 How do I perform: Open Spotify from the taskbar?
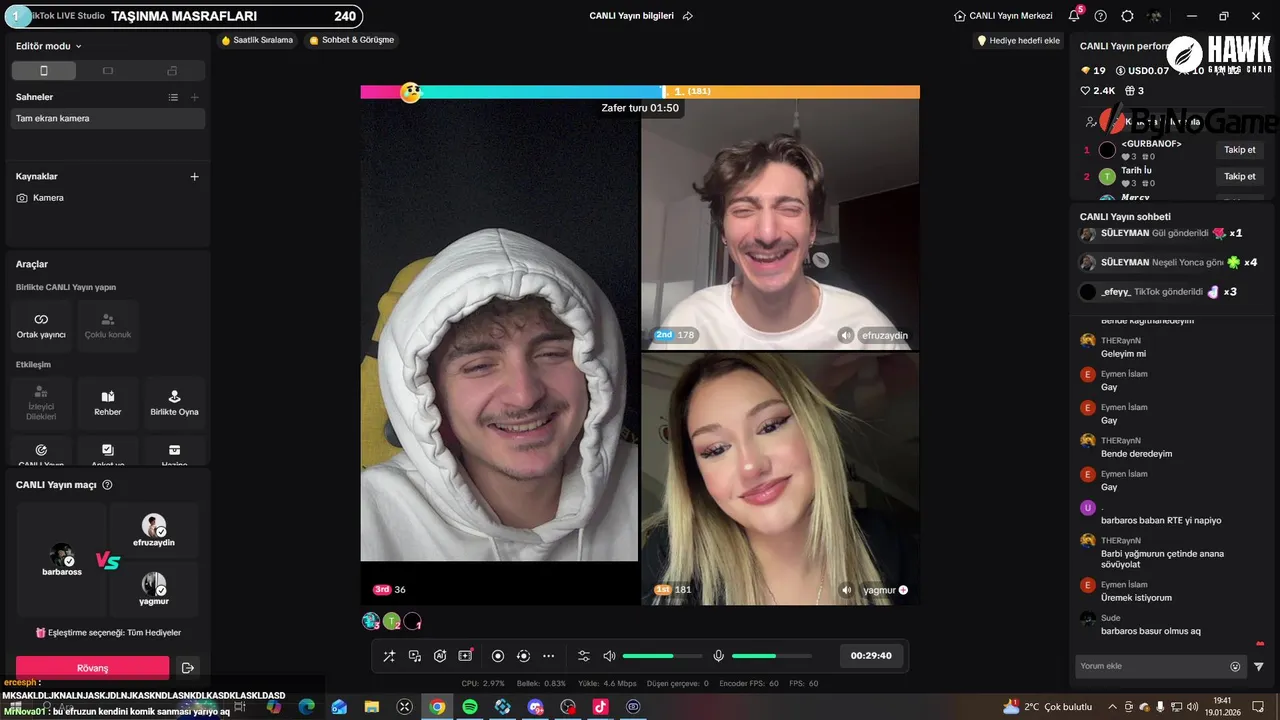pyautogui.click(x=470, y=706)
